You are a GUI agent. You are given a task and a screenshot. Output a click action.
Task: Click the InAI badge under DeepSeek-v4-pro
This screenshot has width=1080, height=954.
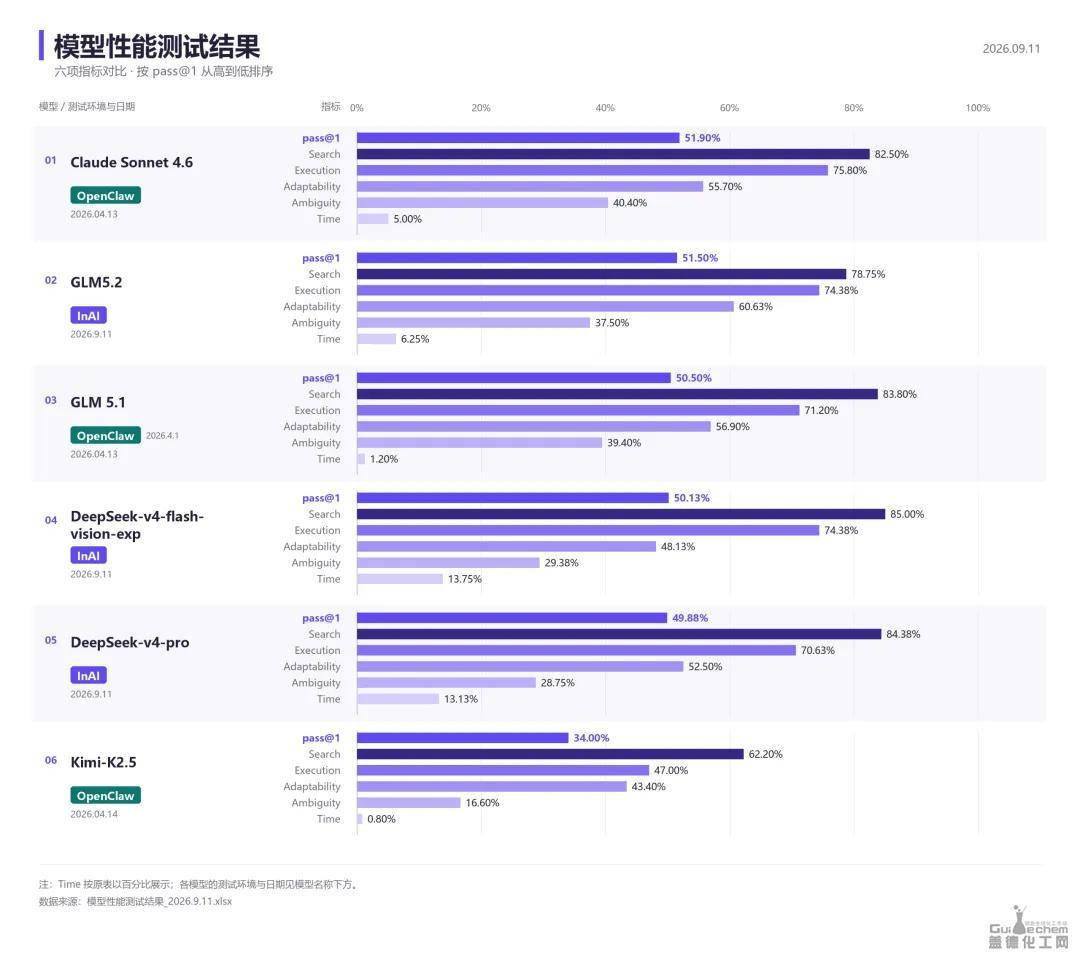tap(88, 676)
